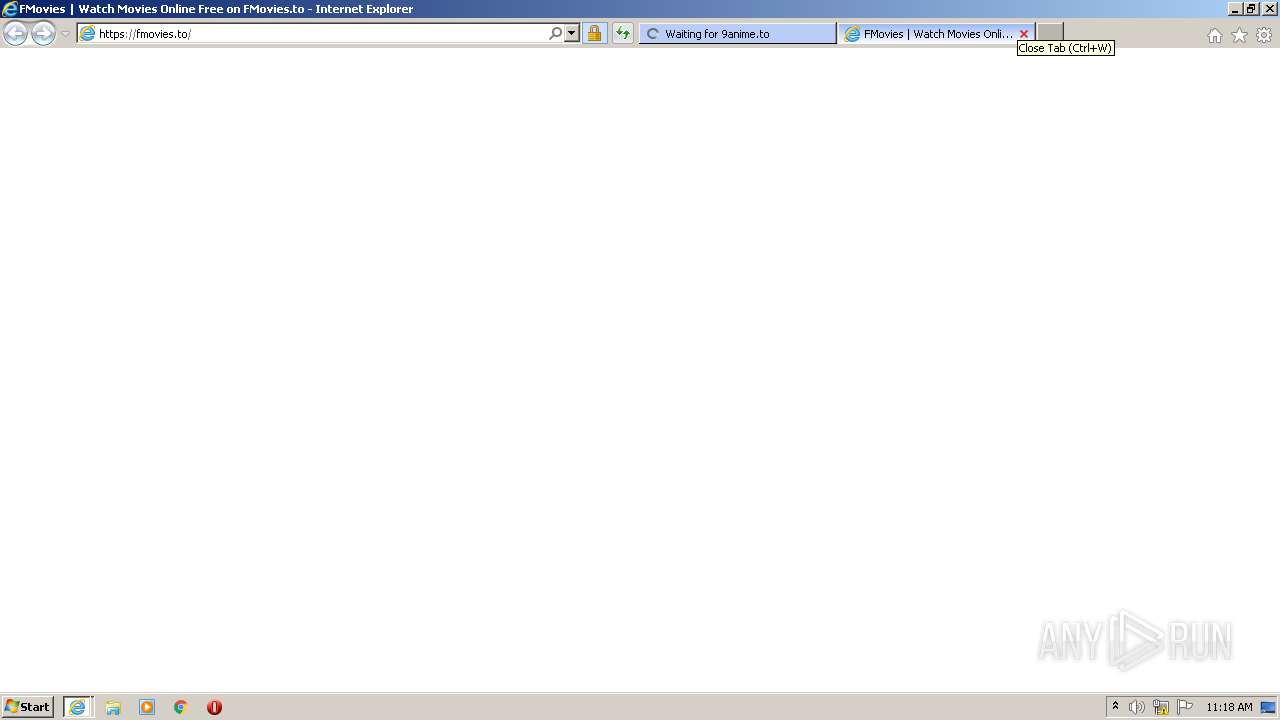Image resolution: width=1280 pixels, height=720 pixels.
Task: Select the FMovies | Watch Movies Online tab
Action: tap(928, 33)
